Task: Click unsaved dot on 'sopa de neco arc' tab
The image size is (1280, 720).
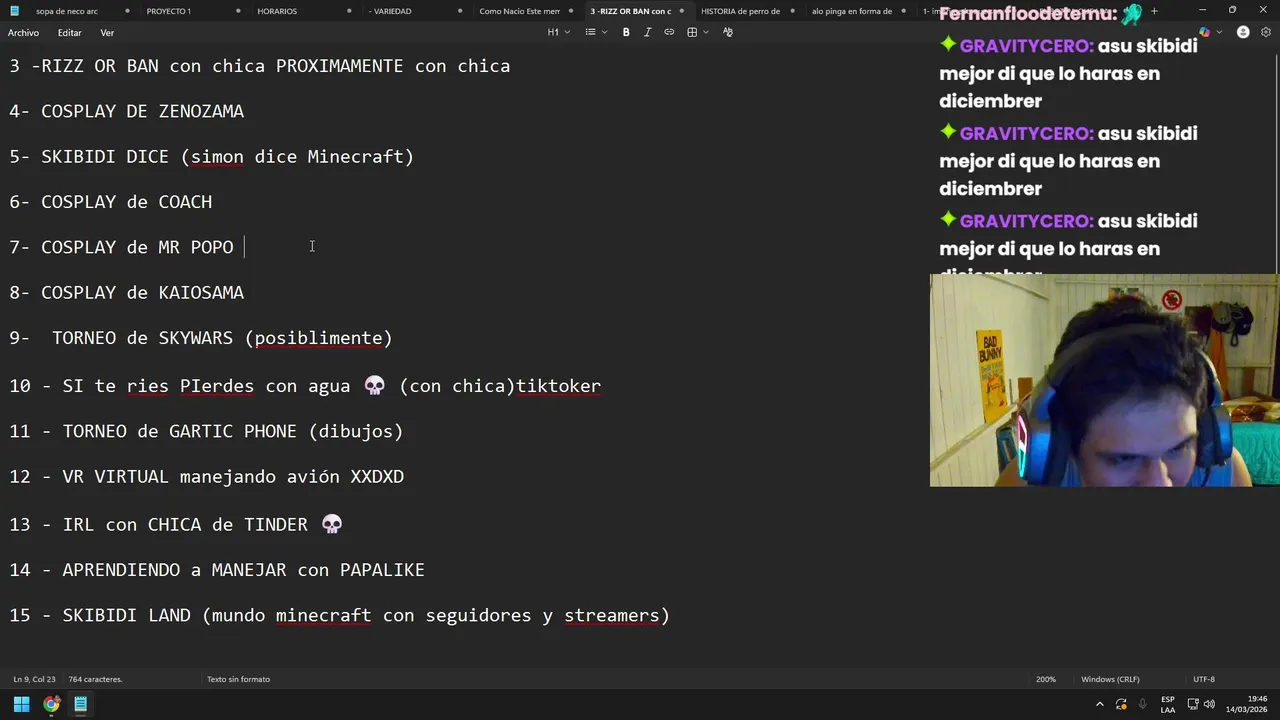Action: pos(127,11)
